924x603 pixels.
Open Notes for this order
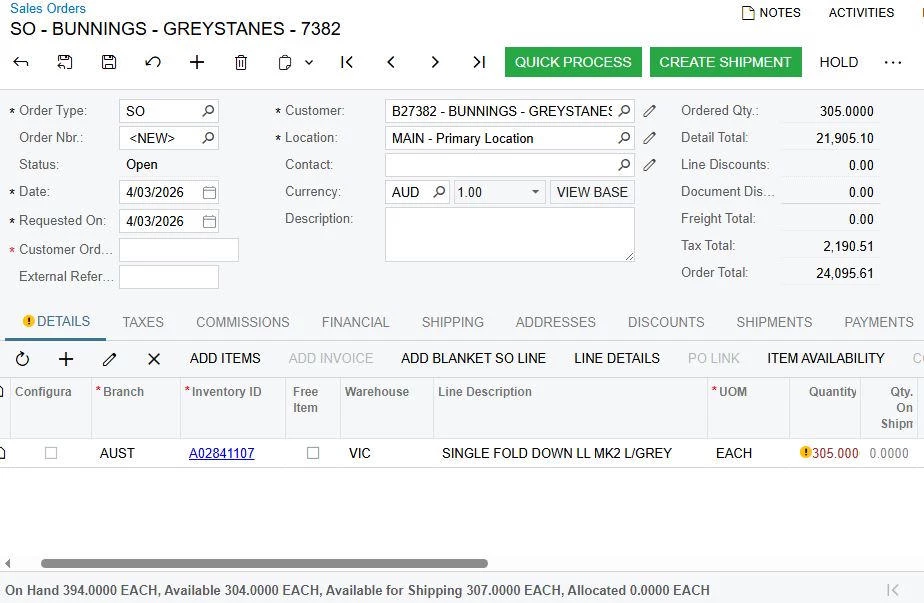pos(771,12)
